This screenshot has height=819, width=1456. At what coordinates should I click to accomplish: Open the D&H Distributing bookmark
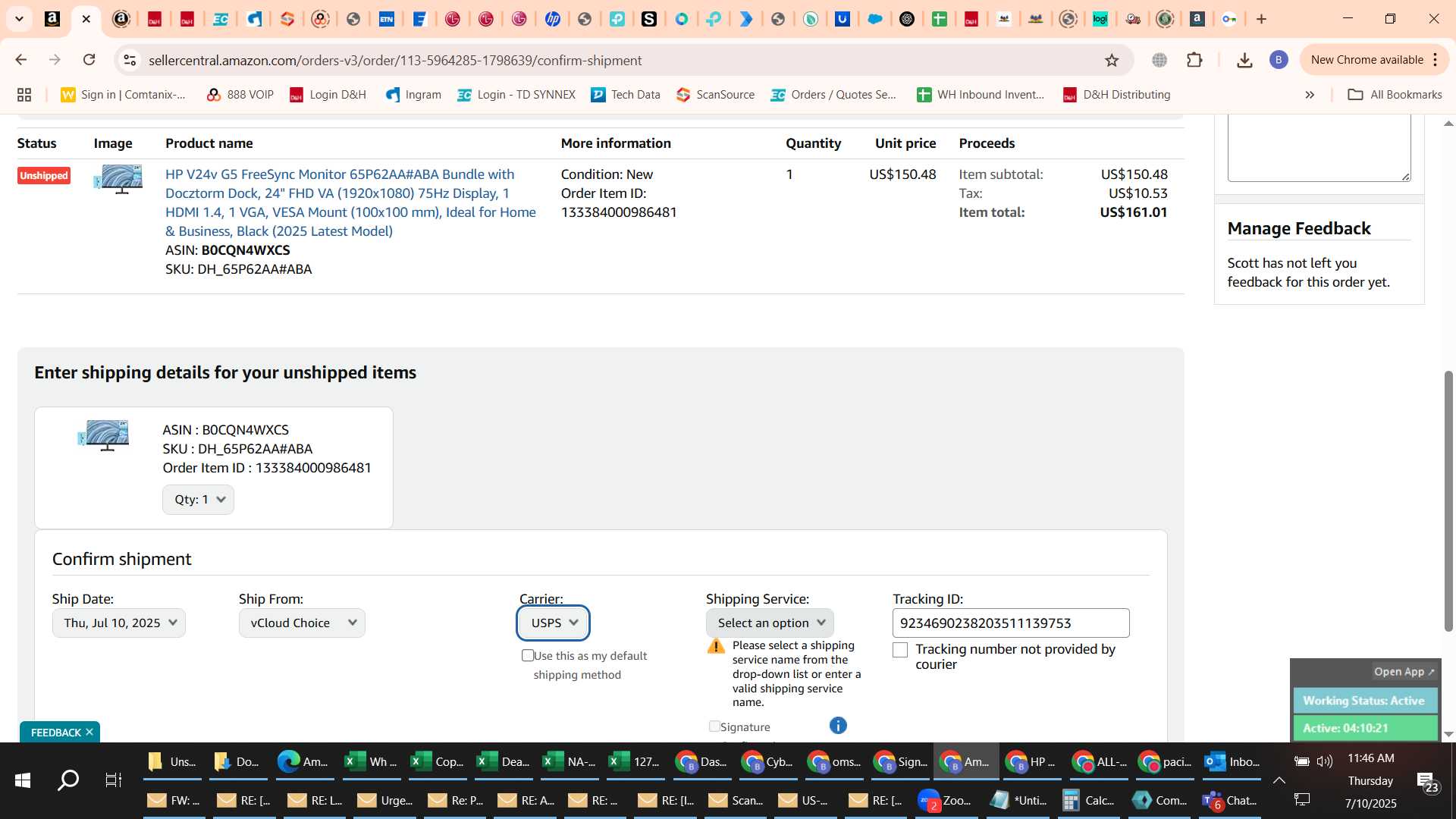tap(1116, 95)
